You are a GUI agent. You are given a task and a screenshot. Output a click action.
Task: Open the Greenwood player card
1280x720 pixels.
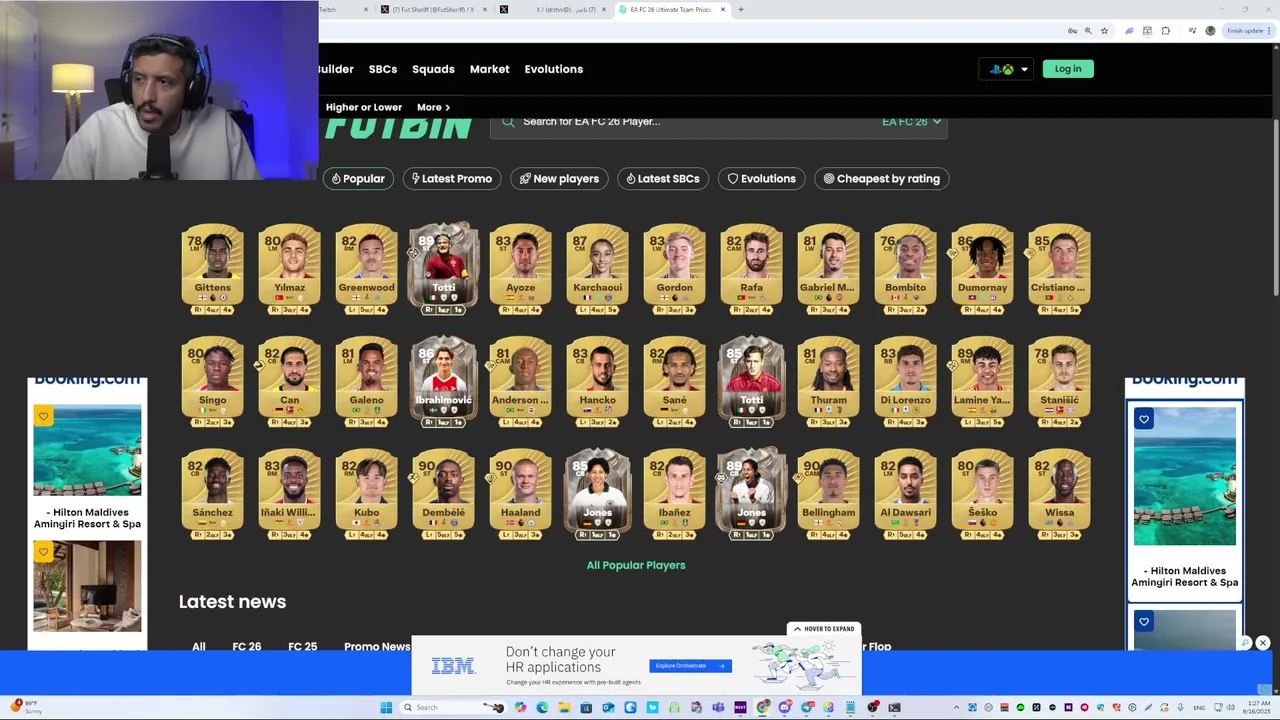point(366,270)
